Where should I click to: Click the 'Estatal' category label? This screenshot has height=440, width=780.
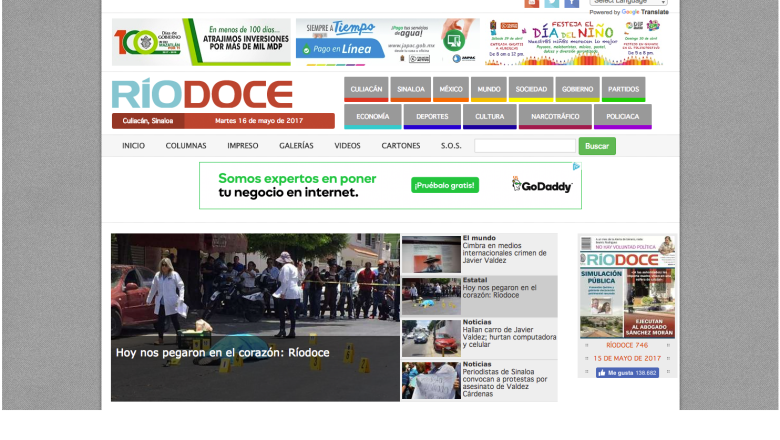[475, 280]
